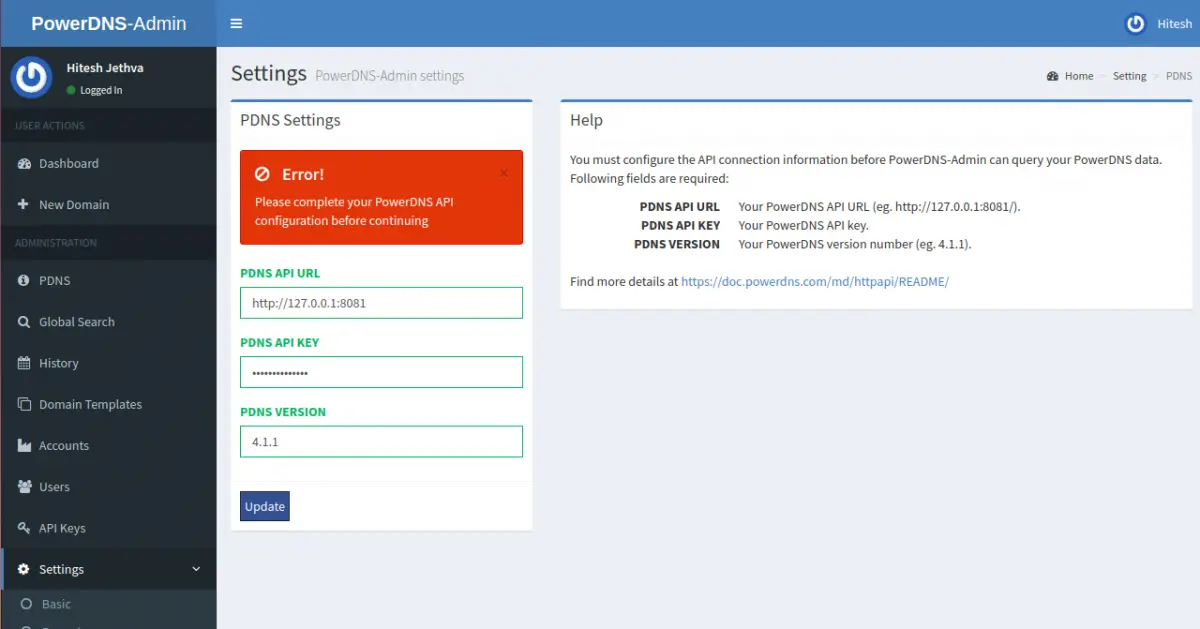Click the New Domain sidebar icon

pyautogui.click(x=25, y=204)
